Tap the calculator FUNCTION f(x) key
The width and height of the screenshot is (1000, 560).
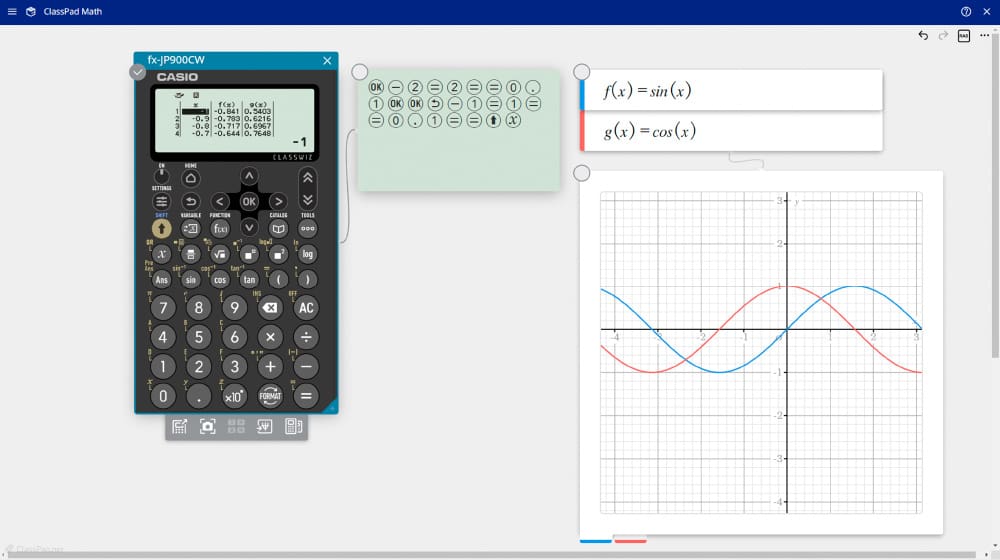click(220, 228)
